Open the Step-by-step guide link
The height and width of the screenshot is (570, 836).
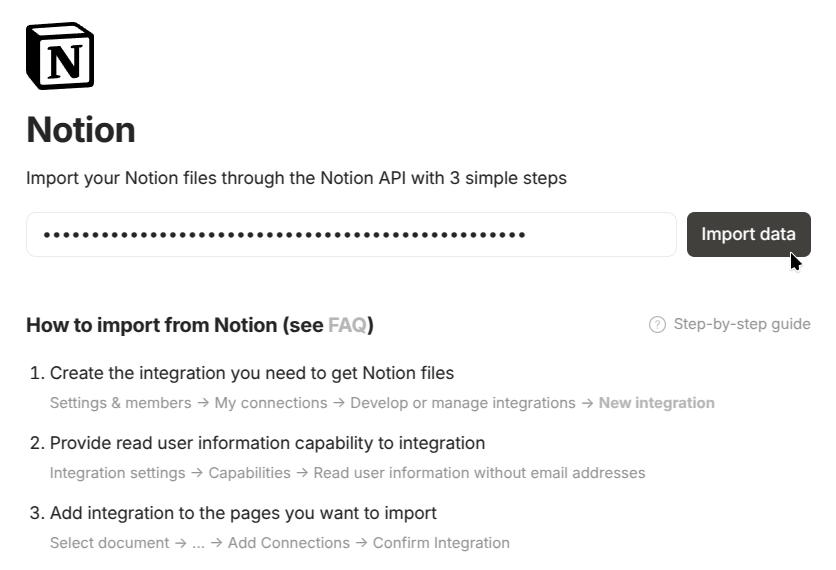point(741,324)
